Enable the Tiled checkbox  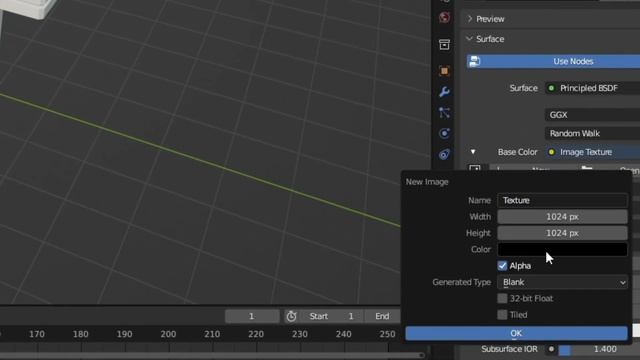(x=502, y=315)
